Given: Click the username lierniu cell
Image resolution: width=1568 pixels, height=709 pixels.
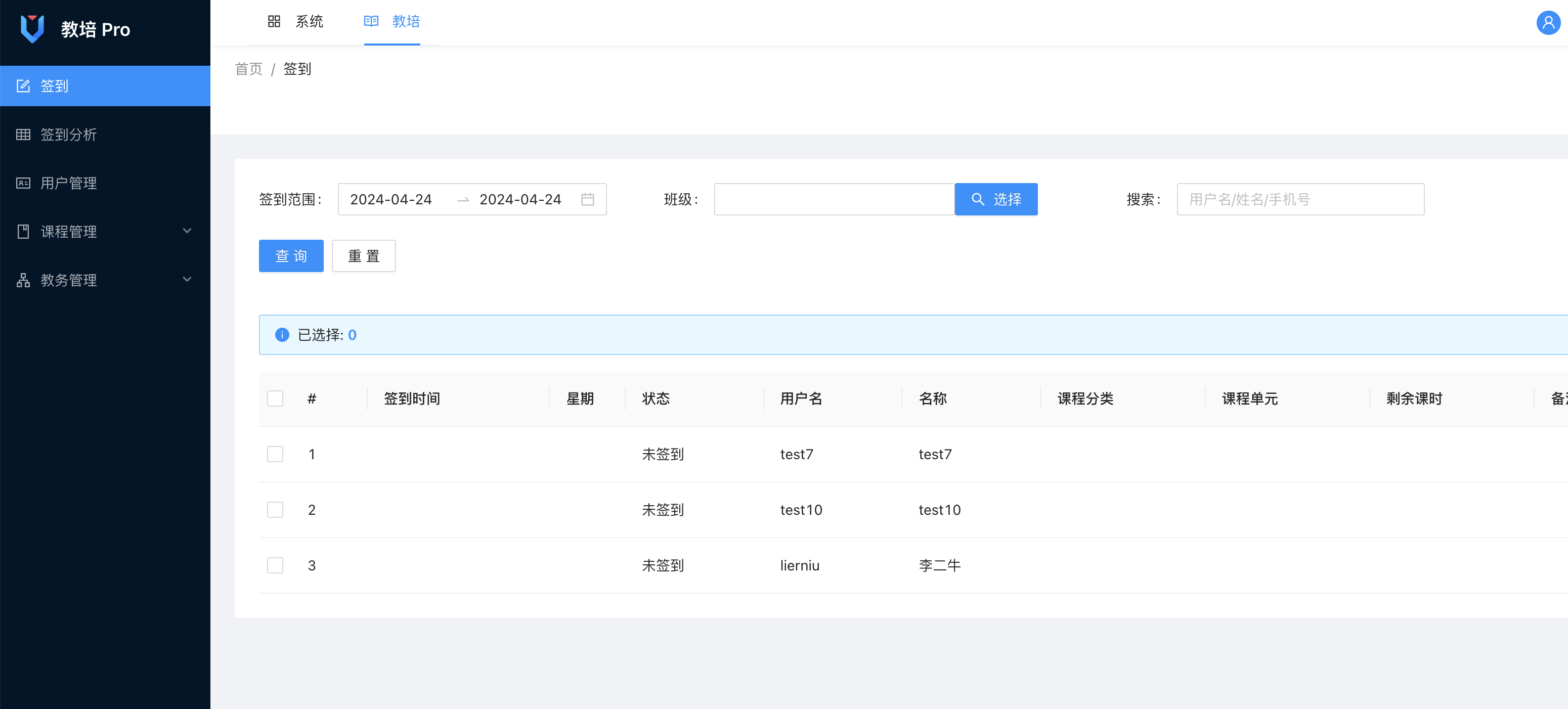Looking at the screenshot, I should (x=800, y=565).
